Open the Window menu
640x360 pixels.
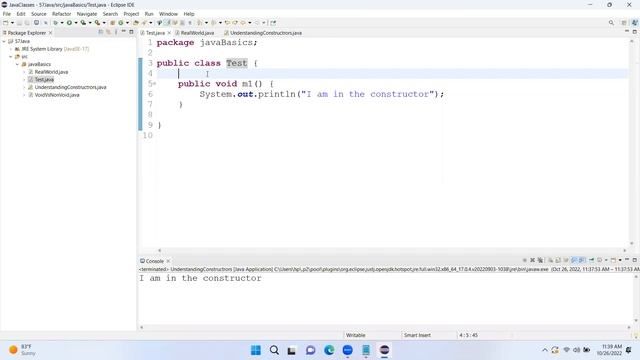(168, 14)
